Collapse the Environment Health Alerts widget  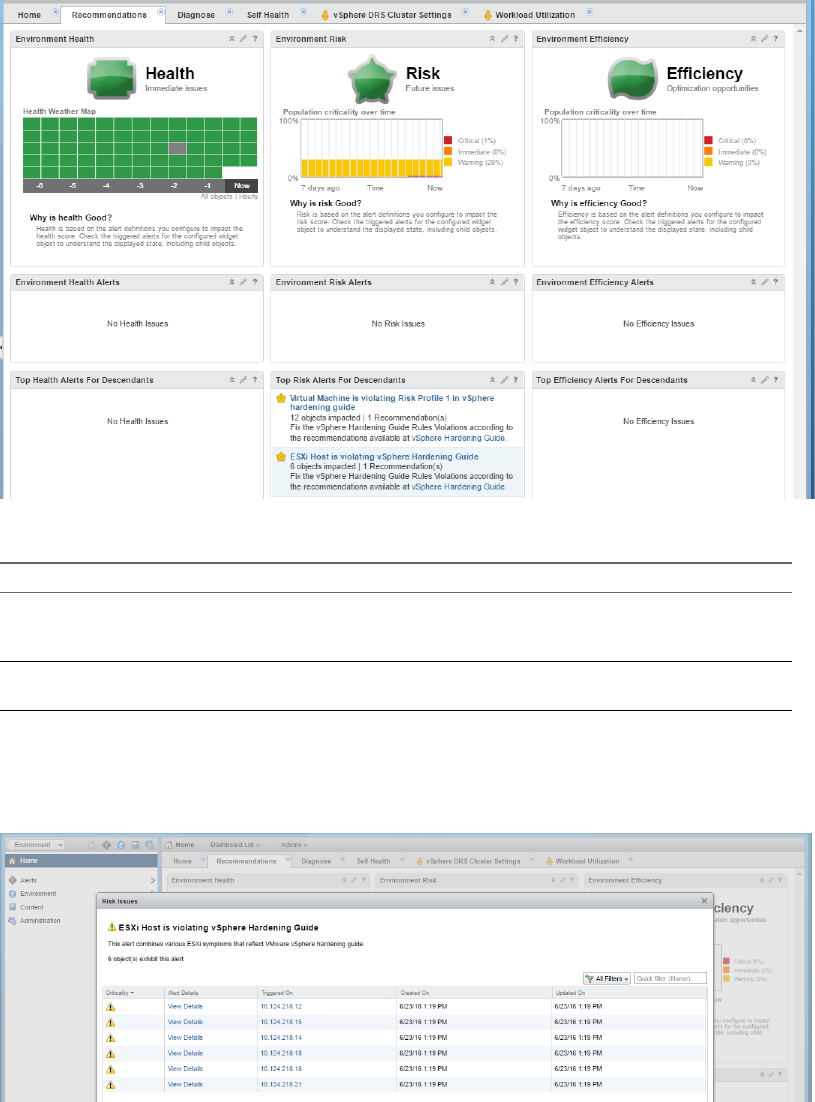click(x=232, y=282)
